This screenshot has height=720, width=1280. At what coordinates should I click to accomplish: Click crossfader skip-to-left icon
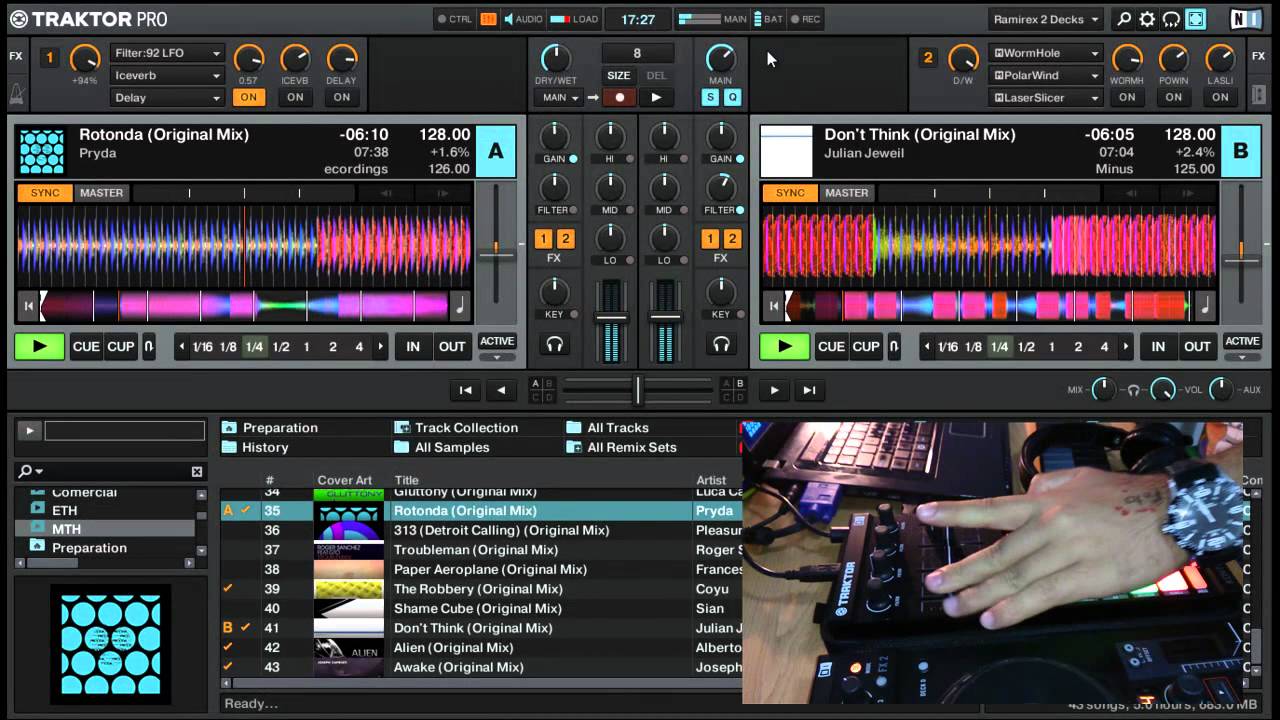tap(465, 390)
